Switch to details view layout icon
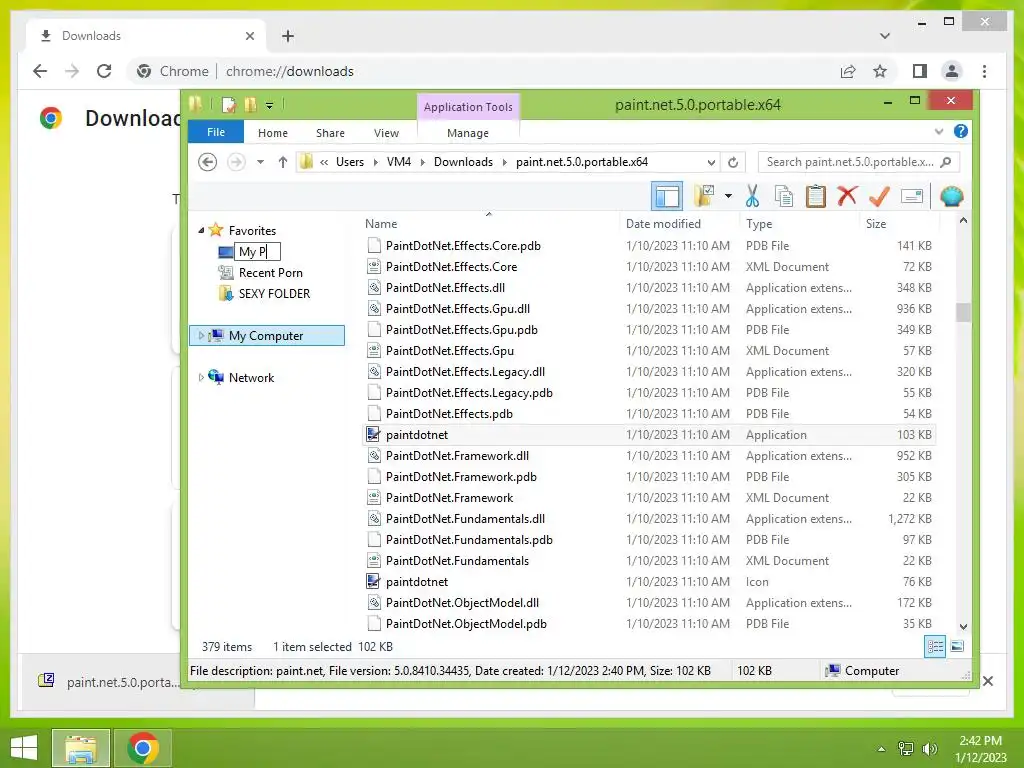Image resolution: width=1024 pixels, height=768 pixels. pos(935,647)
